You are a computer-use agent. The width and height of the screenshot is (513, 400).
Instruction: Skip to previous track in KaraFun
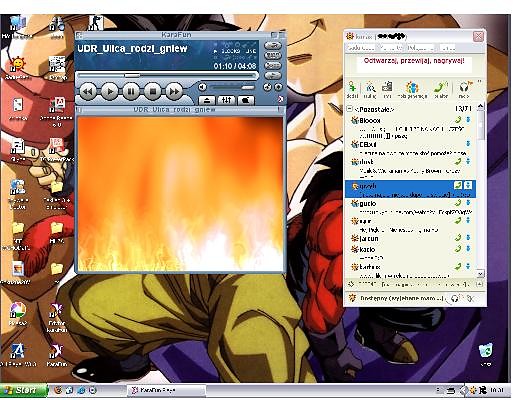88,91
